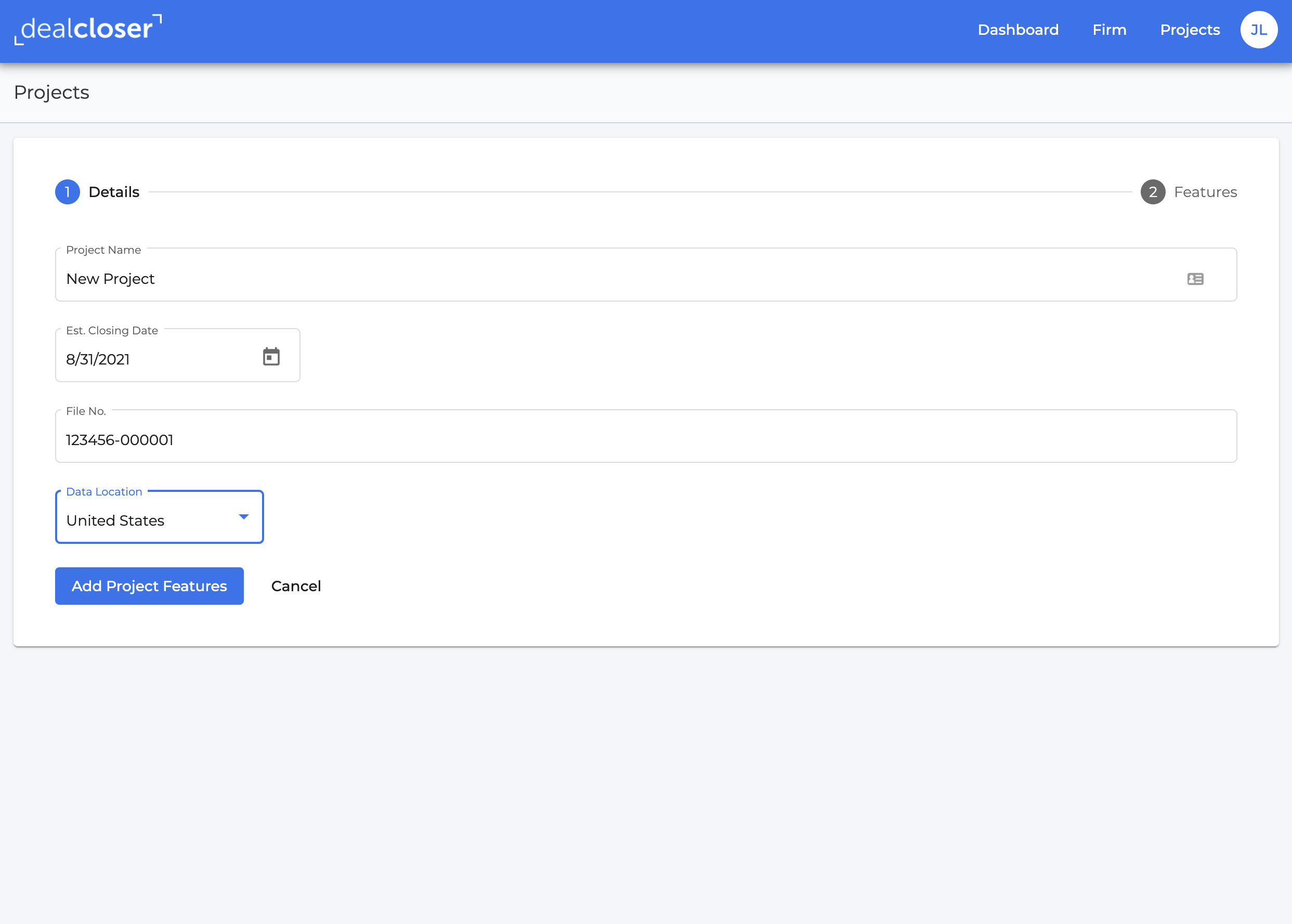Click the dealcloser logo
1292x924 pixels.
tap(88, 29)
